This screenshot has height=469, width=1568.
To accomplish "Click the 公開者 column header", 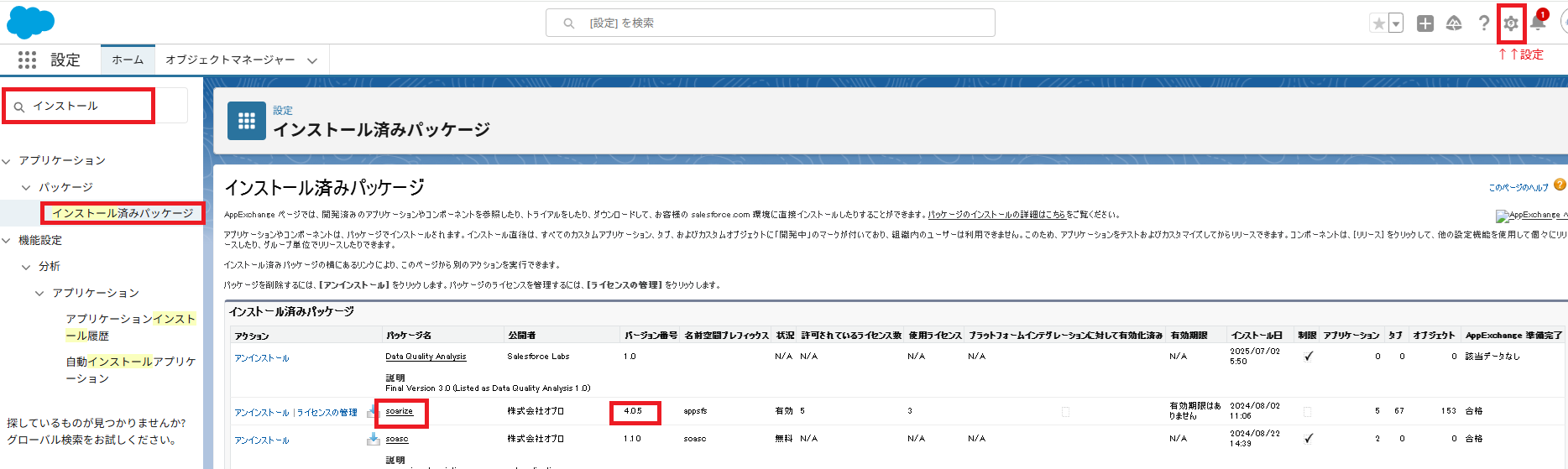I will pos(521,336).
